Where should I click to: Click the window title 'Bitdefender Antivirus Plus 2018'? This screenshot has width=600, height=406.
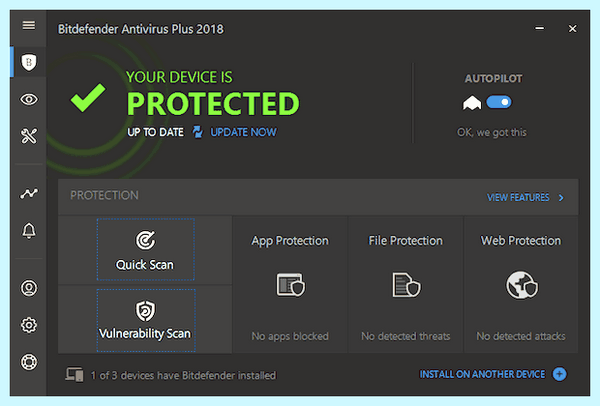click(x=140, y=29)
